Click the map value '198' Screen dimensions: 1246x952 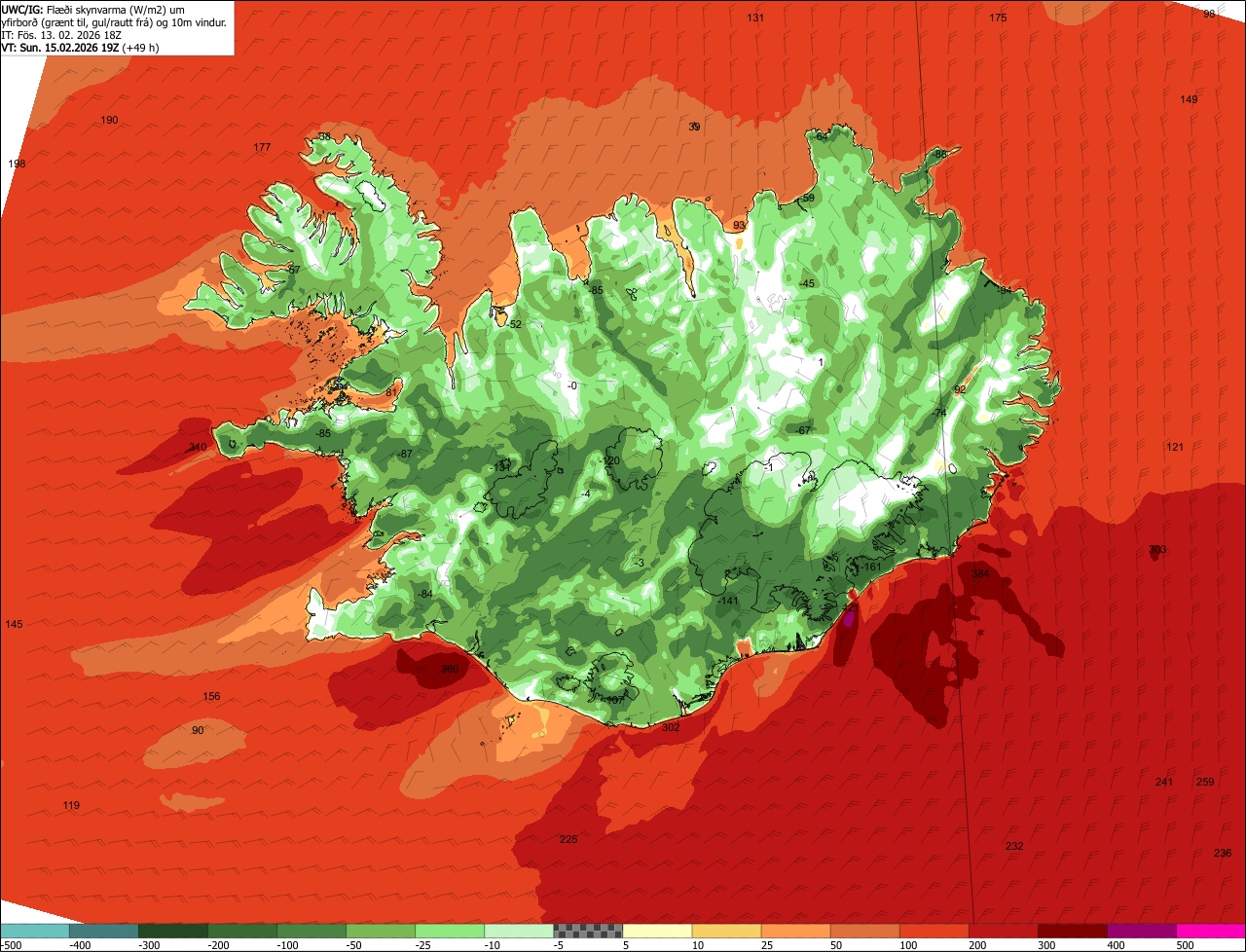point(17,164)
